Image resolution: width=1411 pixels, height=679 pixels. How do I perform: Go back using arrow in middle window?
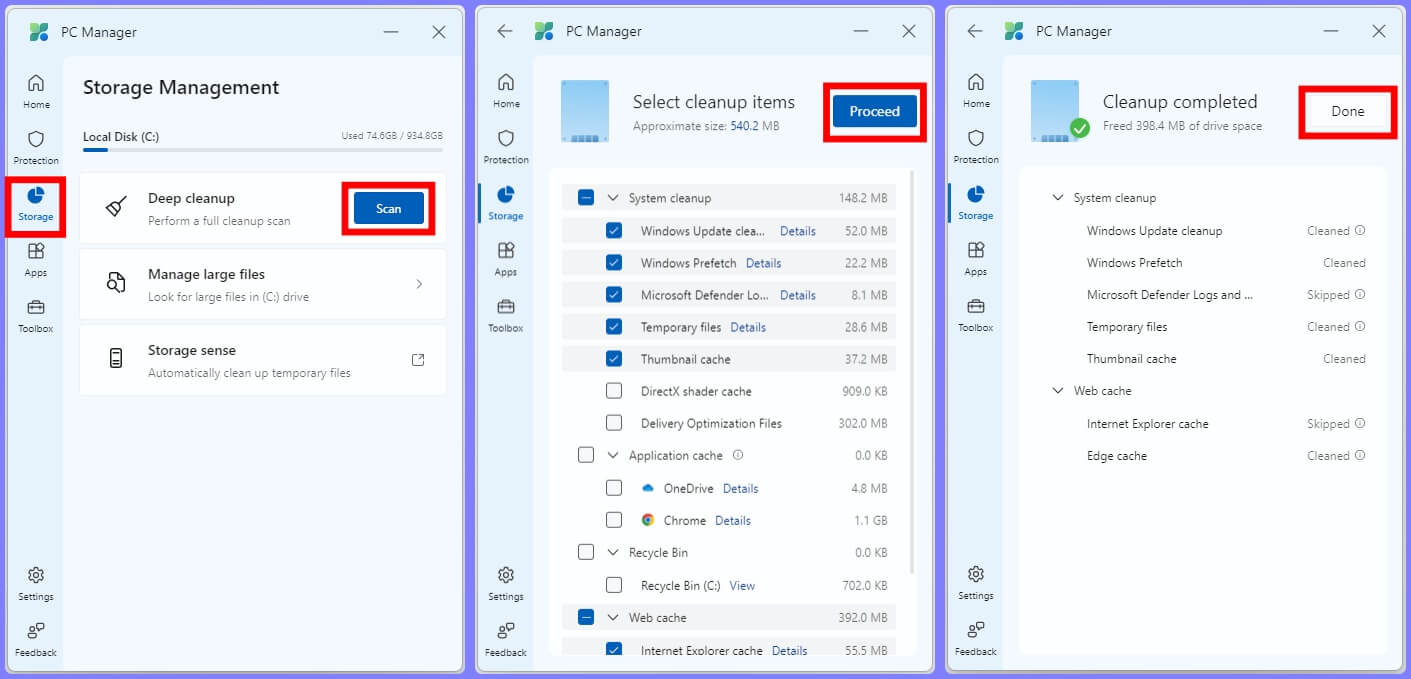[x=505, y=31]
